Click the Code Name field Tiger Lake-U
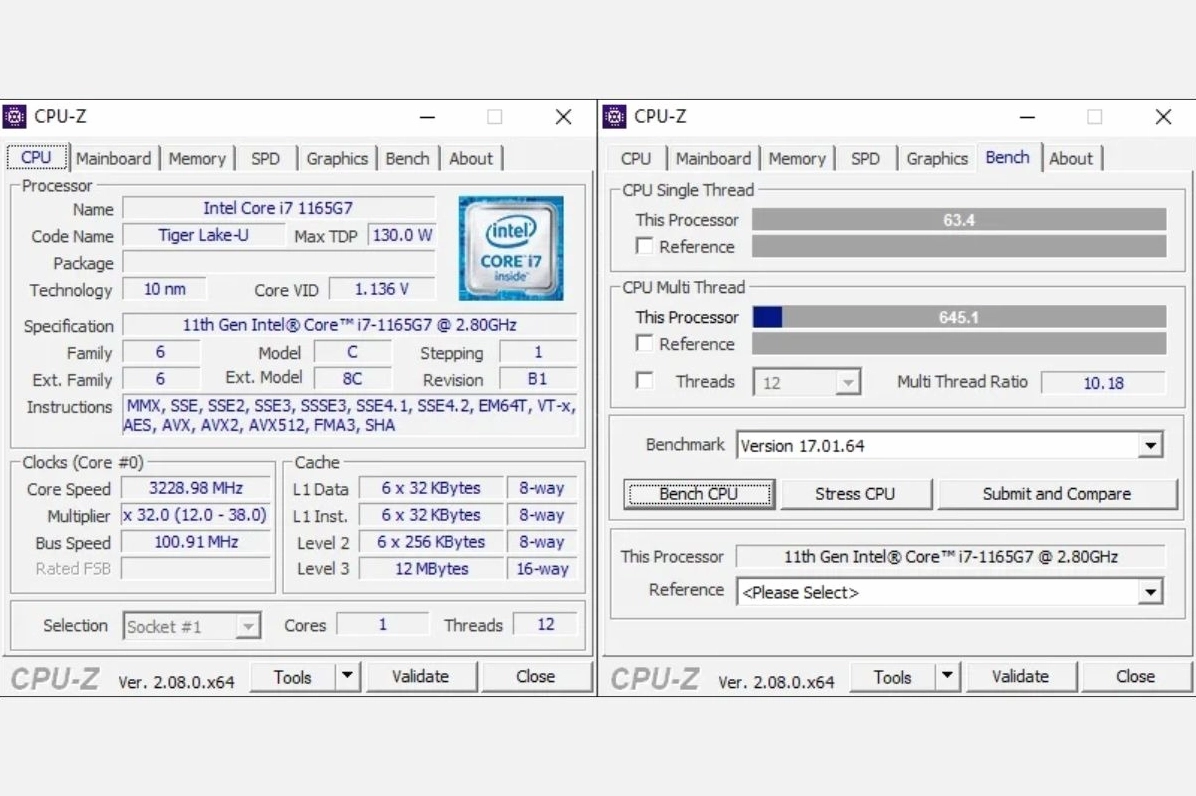This screenshot has width=1196, height=796. click(x=204, y=235)
